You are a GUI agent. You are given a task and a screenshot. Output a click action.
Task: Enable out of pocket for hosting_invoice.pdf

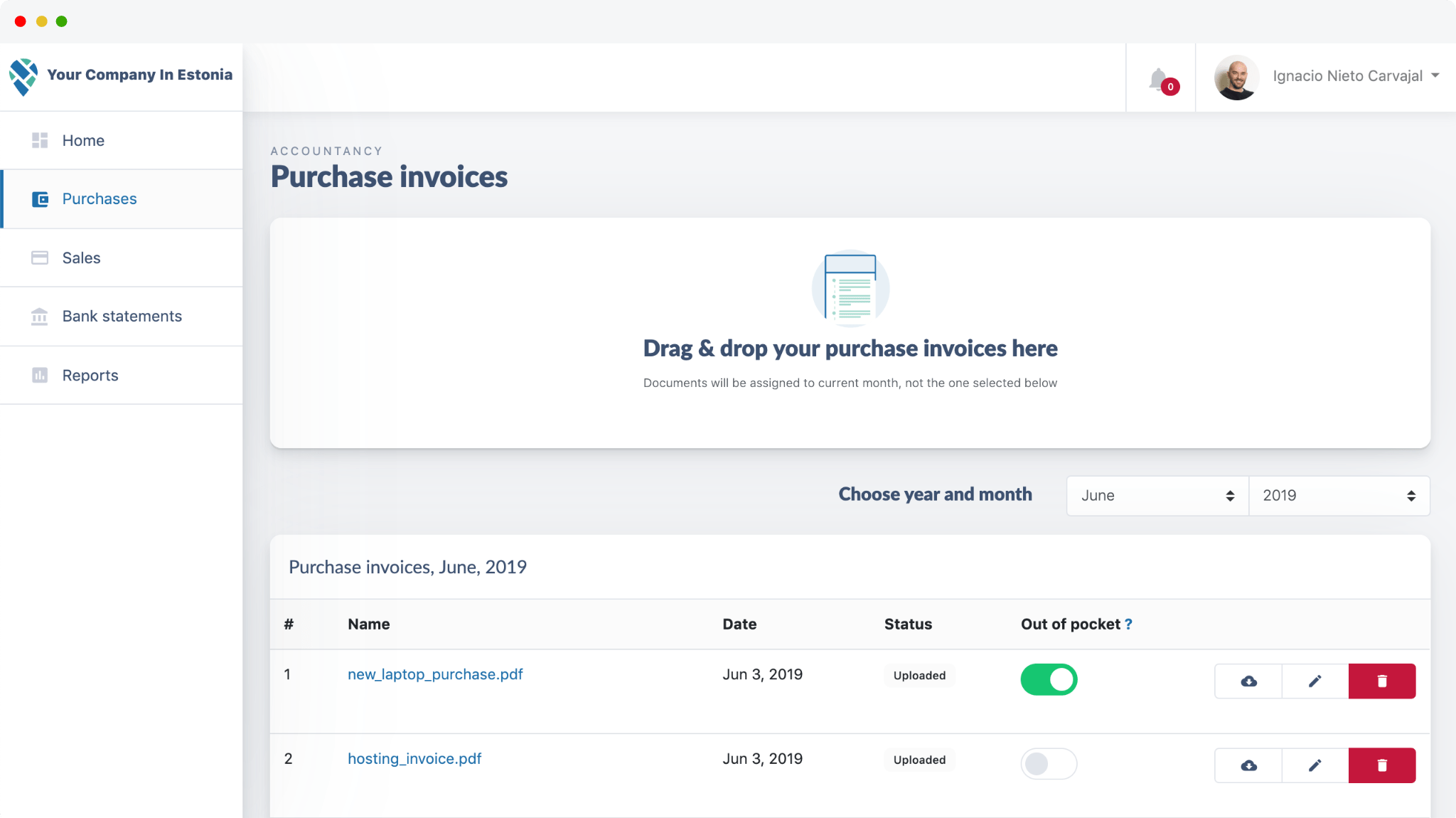click(1049, 764)
